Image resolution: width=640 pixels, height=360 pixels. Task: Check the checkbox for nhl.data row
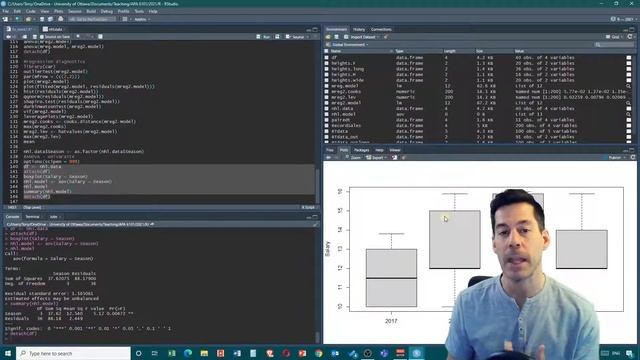pyautogui.click(x=326, y=109)
